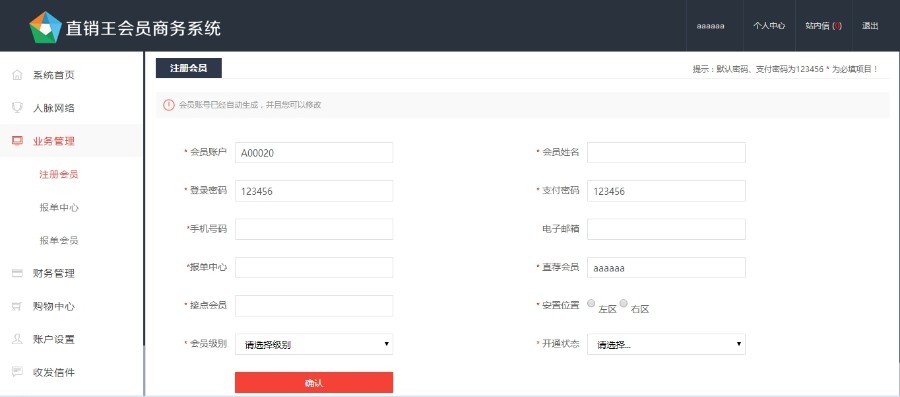Click the 提示：默认密码 hint text
The height and width of the screenshot is (397, 900).
785,69
